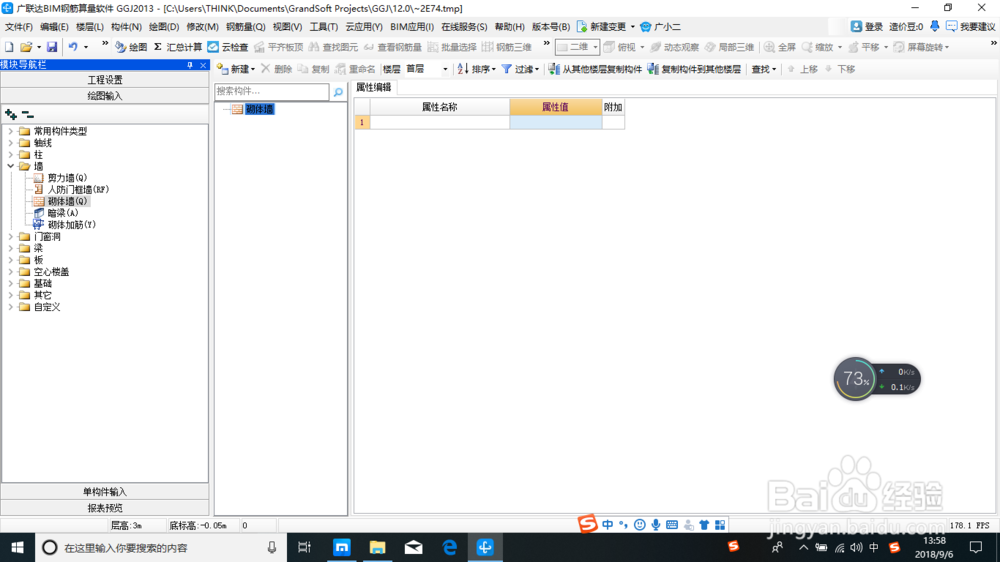This screenshot has height=562, width=1000.
Task: Click the new file icon
Action: (x=9, y=47)
